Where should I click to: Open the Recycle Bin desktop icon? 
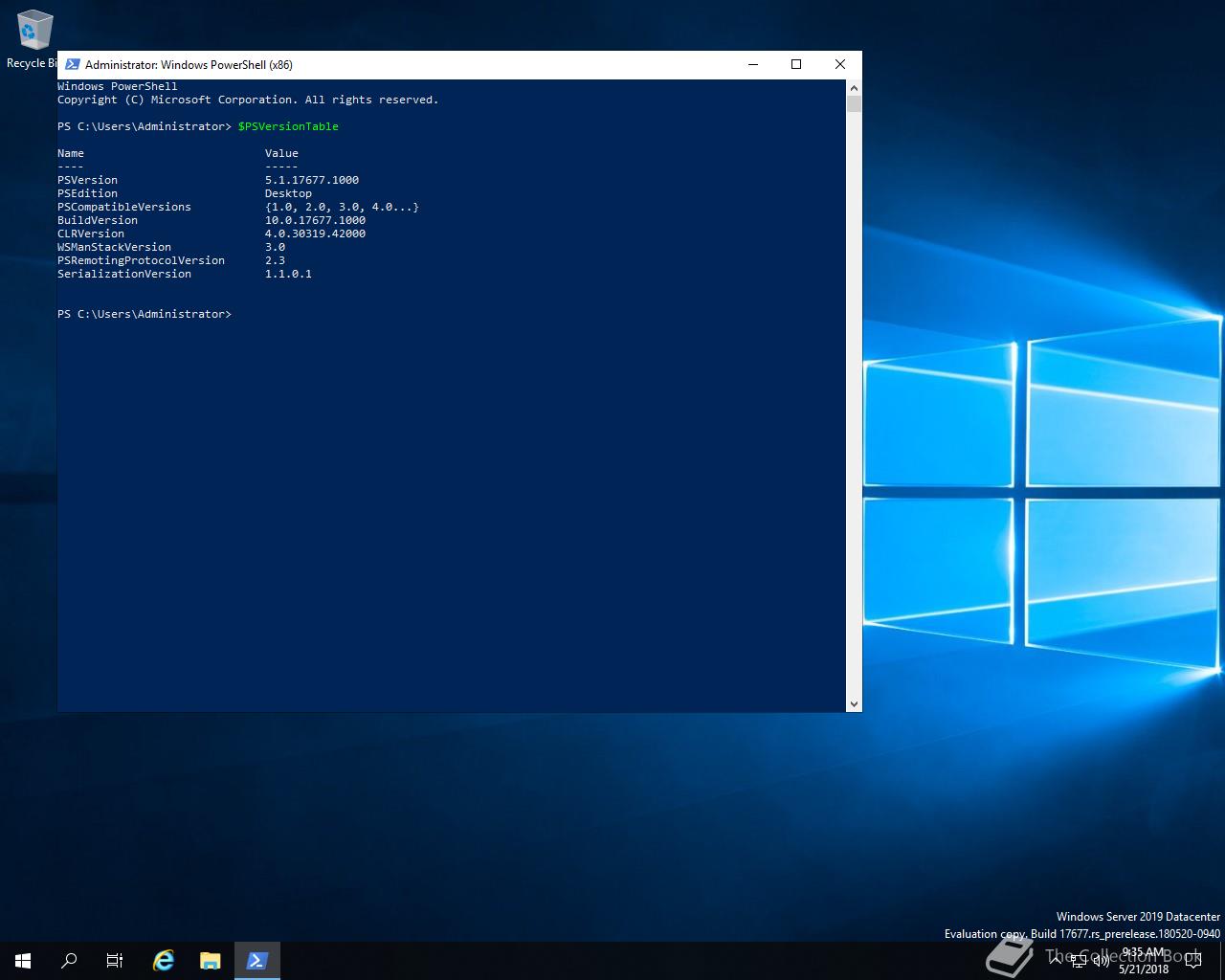(33, 38)
